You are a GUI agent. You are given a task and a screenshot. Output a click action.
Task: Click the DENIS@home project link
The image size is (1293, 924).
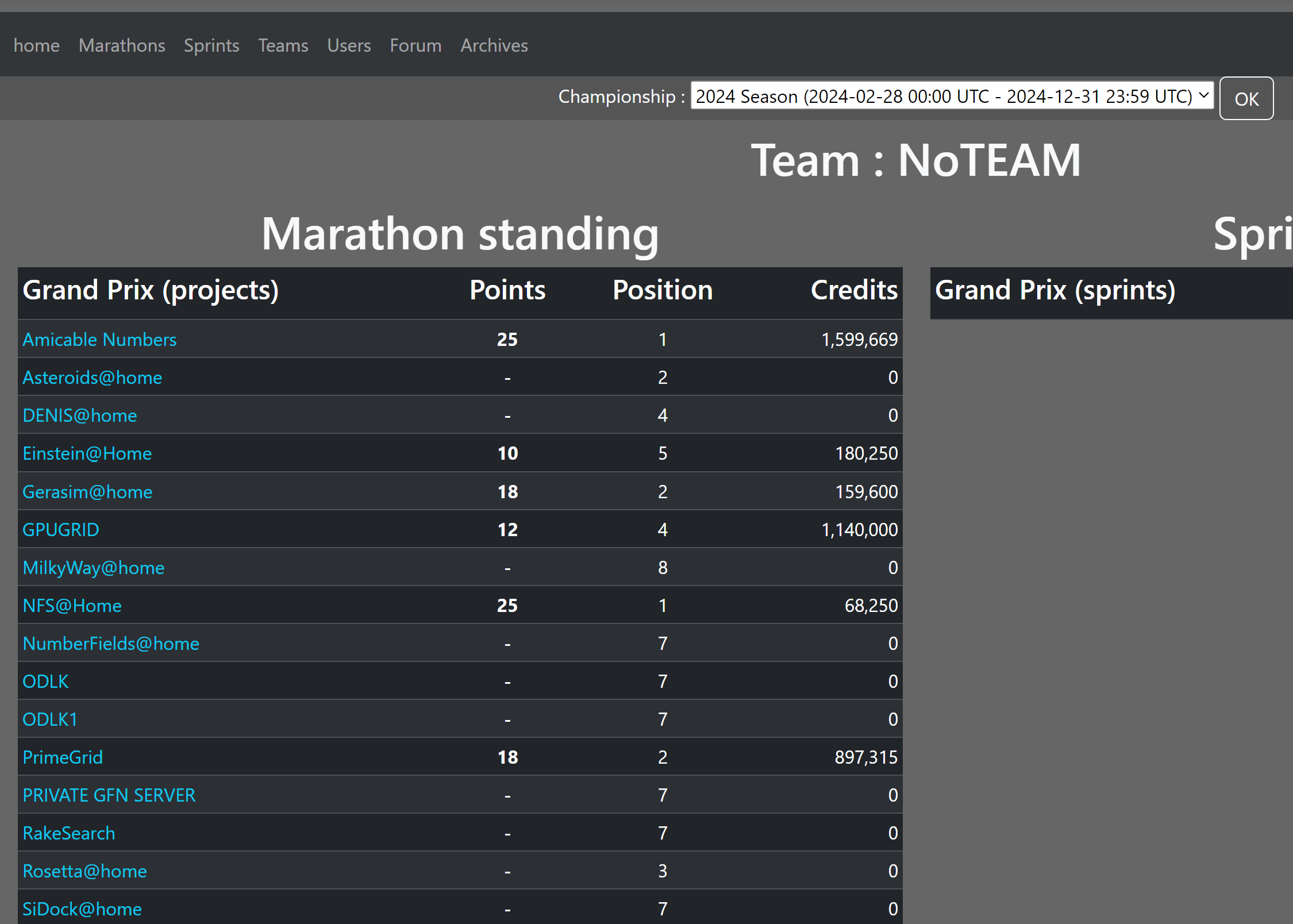click(80, 415)
